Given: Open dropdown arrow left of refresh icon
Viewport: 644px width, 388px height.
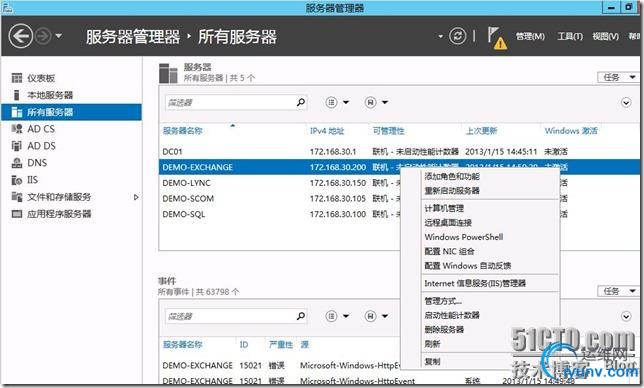Looking at the screenshot, I should point(440,37).
